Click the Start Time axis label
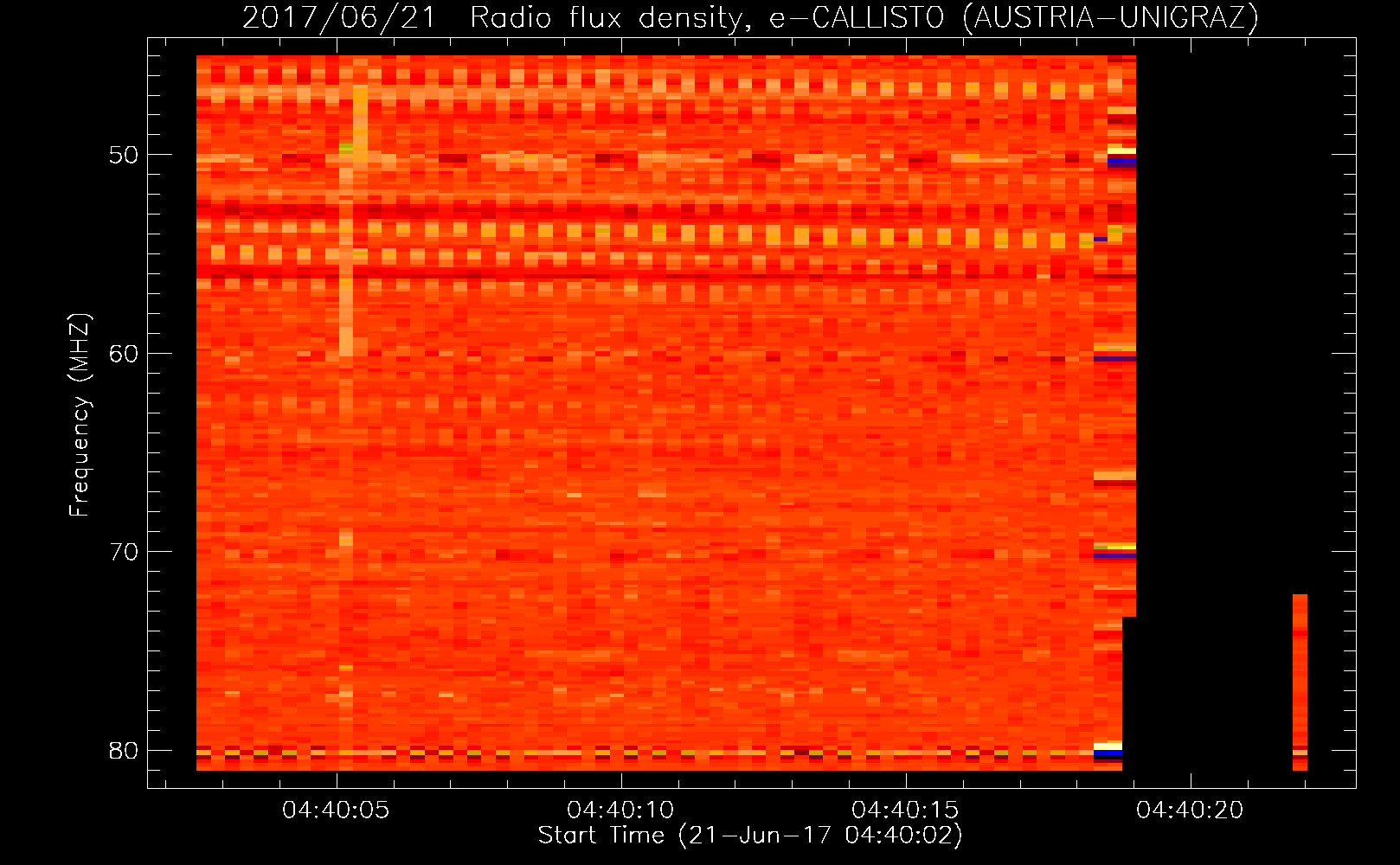Screen dimensions: 1400x865 pyautogui.click(x=750, y=836)
